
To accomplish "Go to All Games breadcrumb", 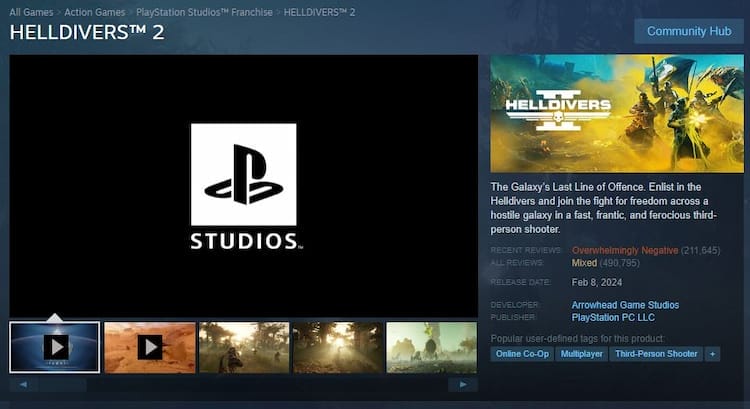I will coord(32,12).
